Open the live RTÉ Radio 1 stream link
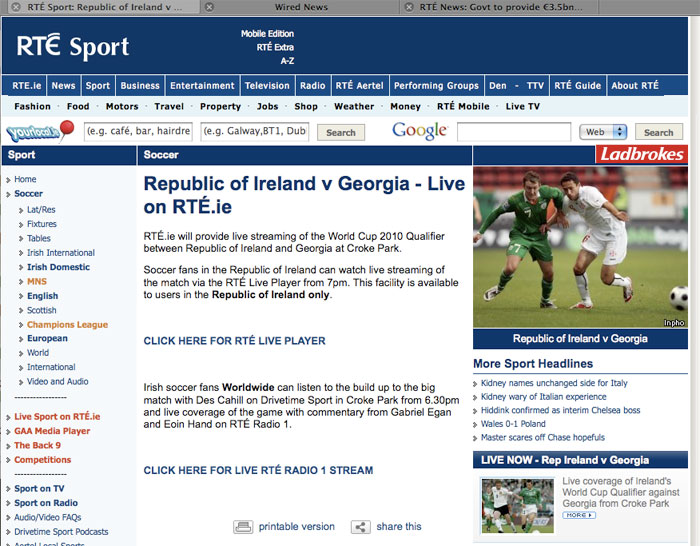The height and width of the screenshot is (546, 700). point(258,470)
